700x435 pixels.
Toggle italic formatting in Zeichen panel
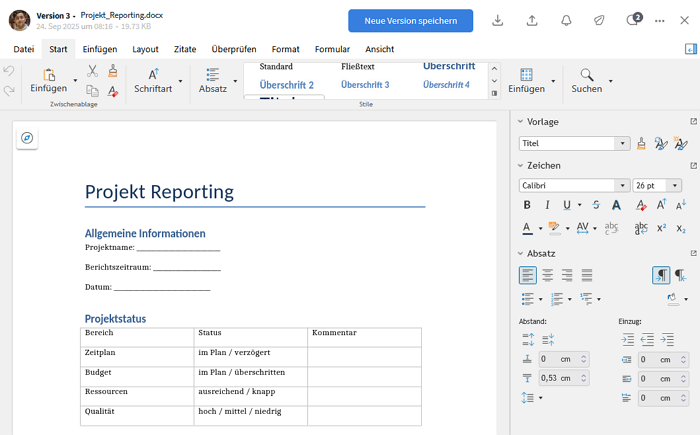click(x=547, y=205)
